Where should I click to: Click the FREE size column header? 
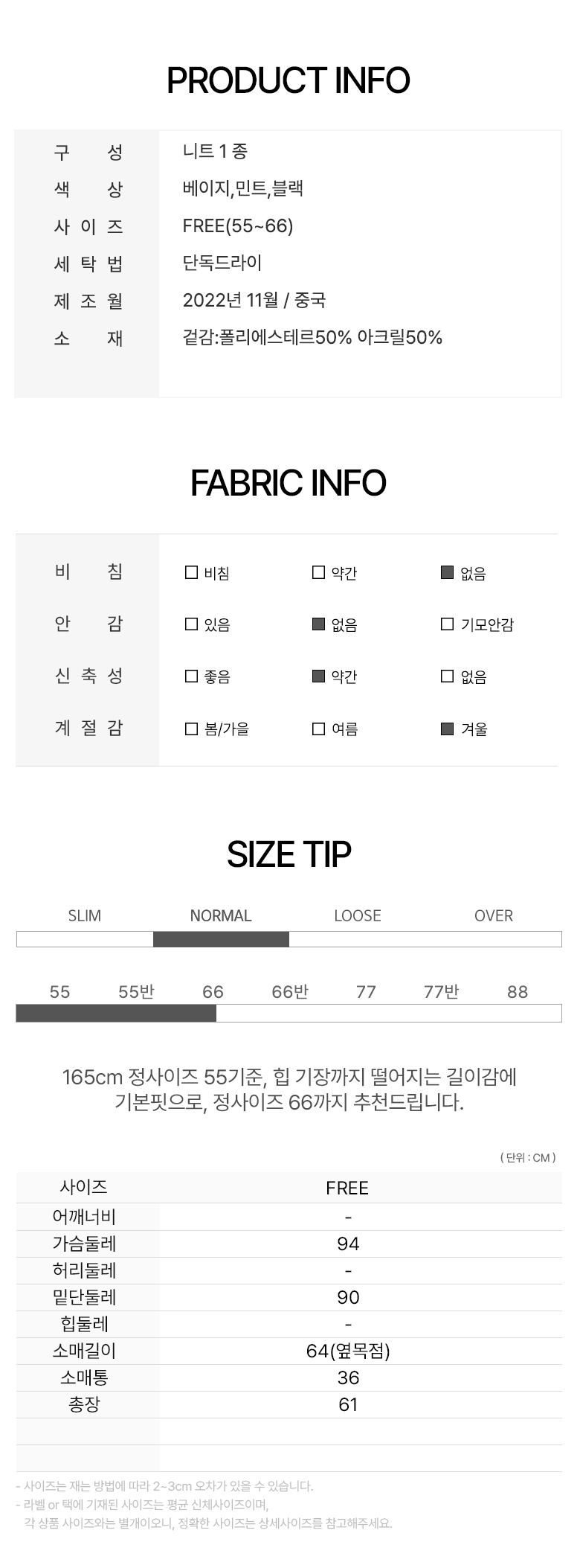tap(347, 1188)
